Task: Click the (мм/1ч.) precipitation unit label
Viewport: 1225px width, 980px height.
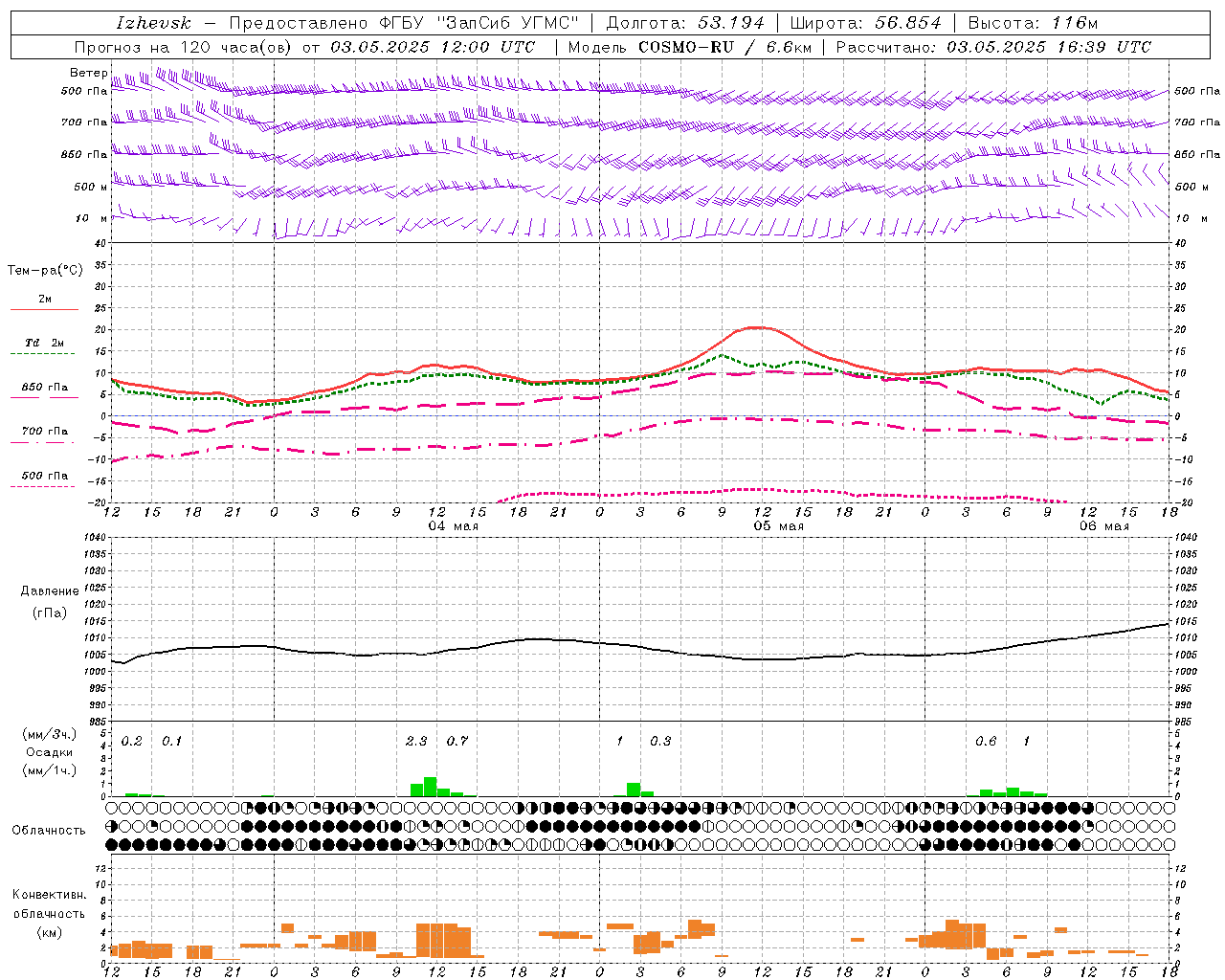Action: (50, 769)
